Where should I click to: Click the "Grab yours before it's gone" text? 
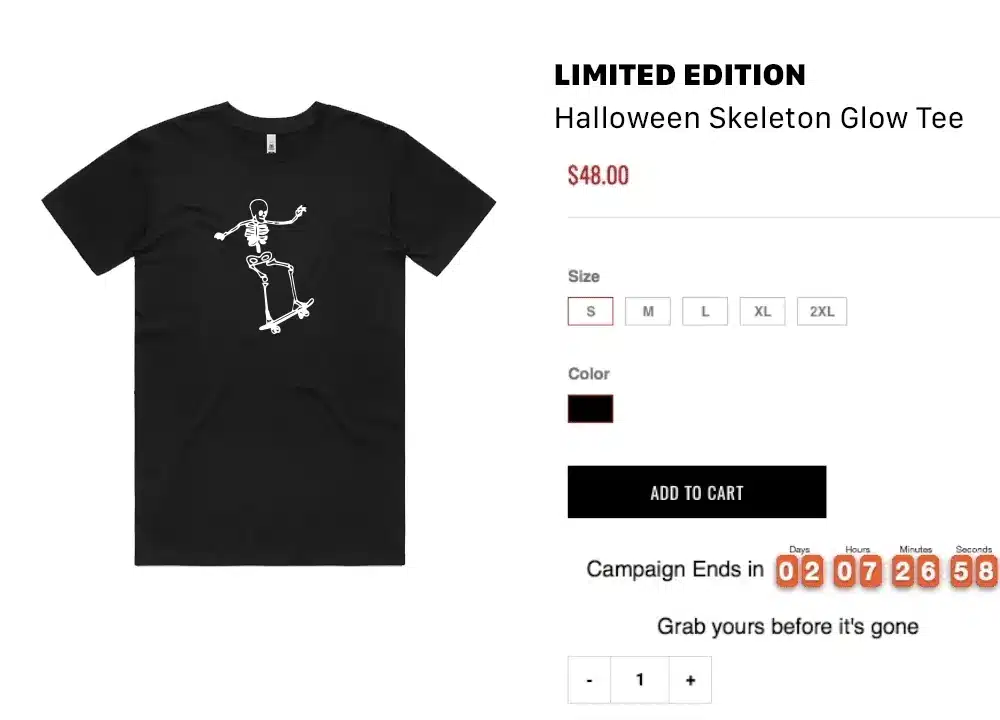click(787, 627)
